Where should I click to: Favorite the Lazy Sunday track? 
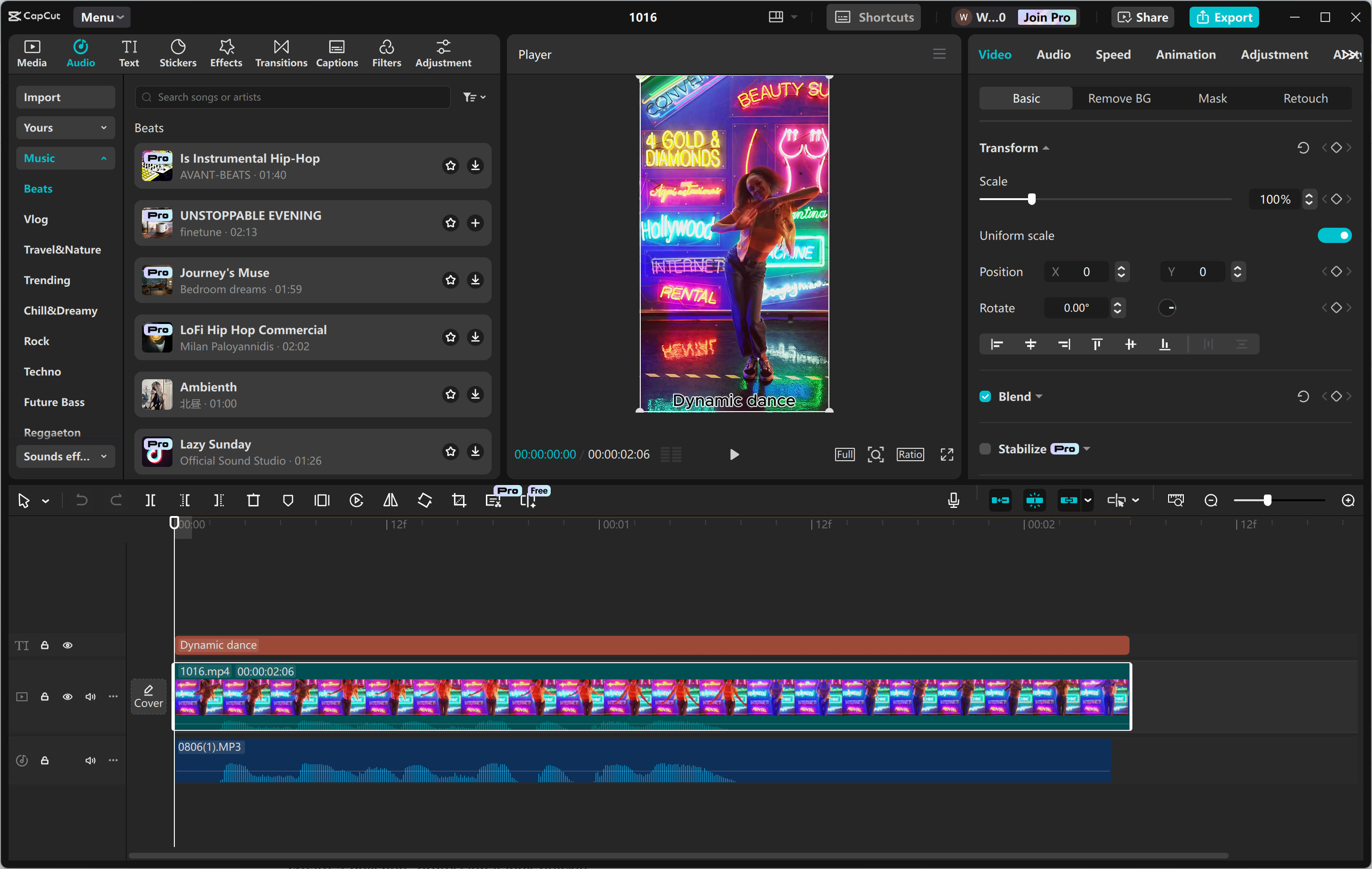click(450, 451)
